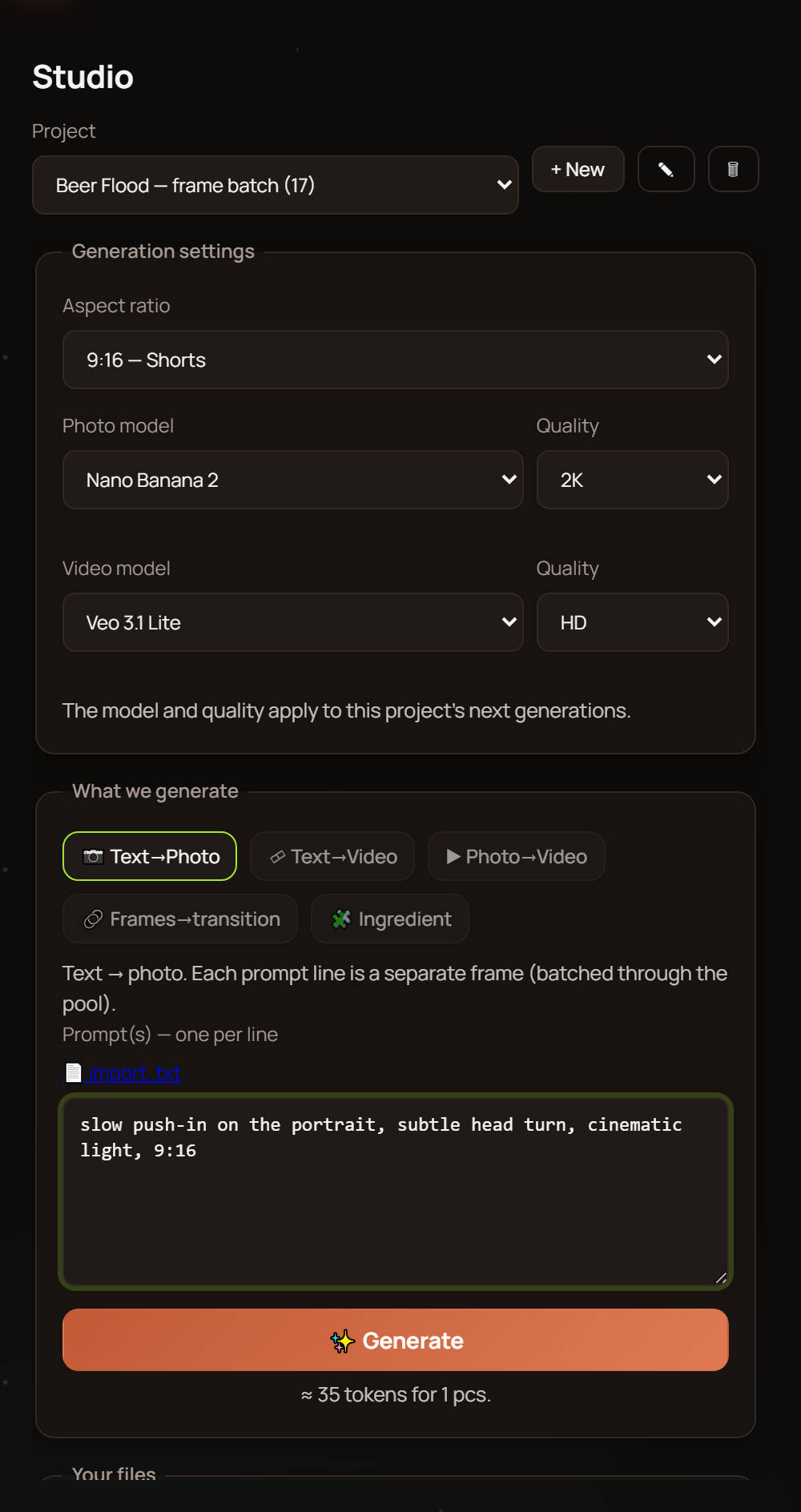Click the play icon on Photo→Video
The height and width of the screenshot is (1512, 801).
click(x=453, y=857)
